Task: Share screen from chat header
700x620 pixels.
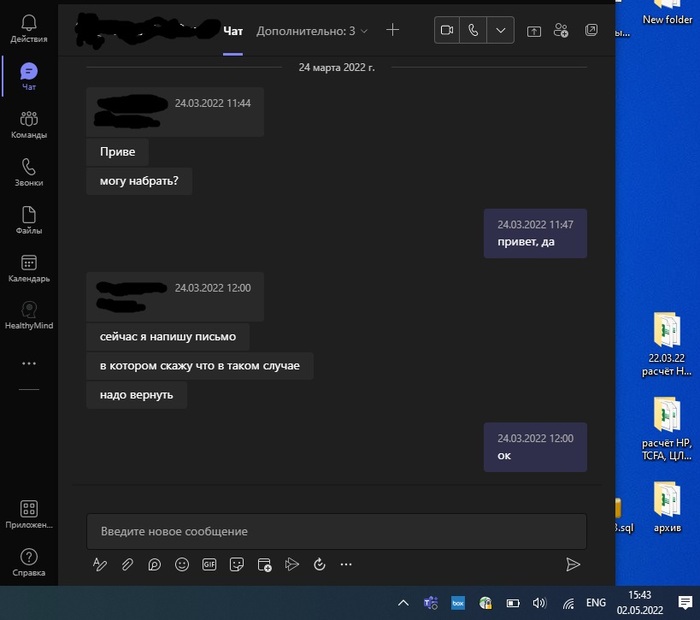Action: coord(534,31)
